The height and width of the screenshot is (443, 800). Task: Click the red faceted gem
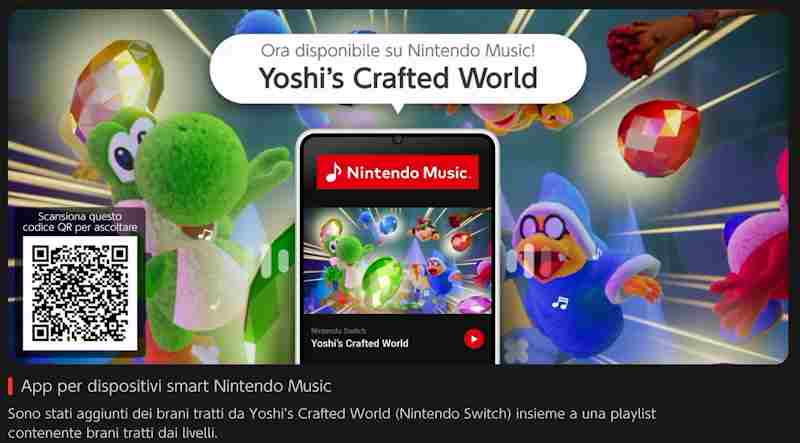coord(659,138)
